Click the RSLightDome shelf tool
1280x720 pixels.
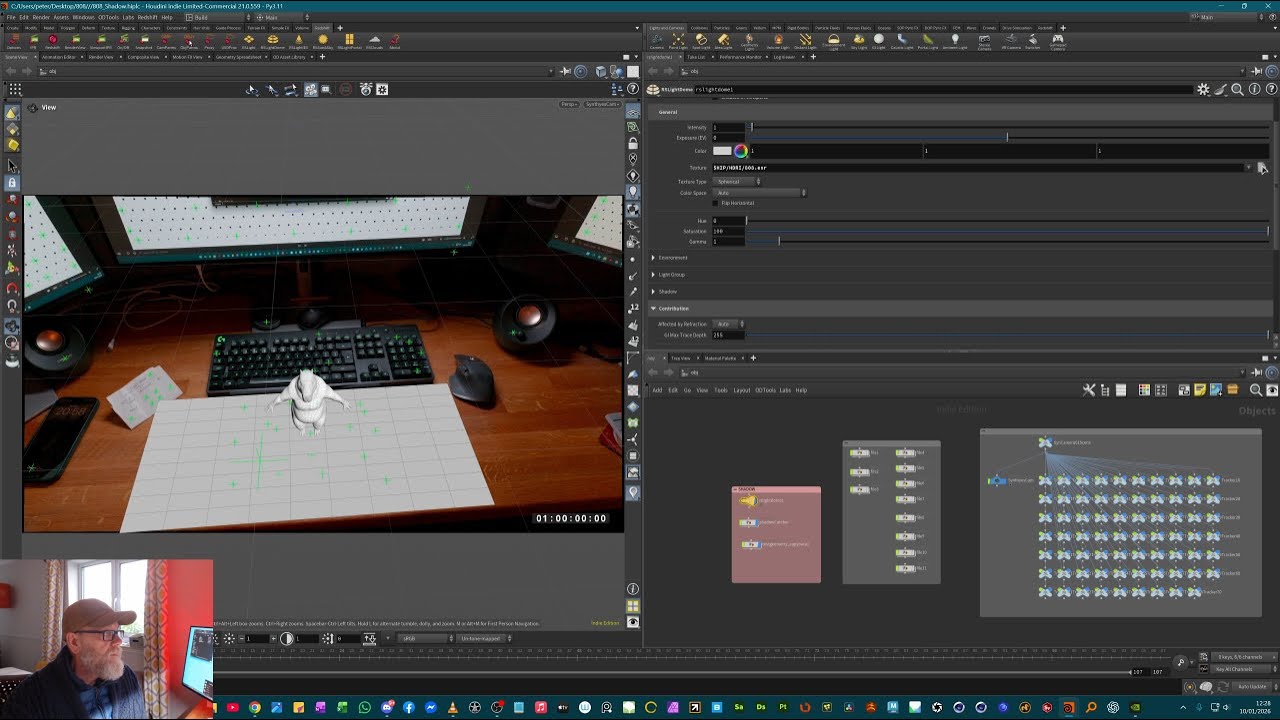coord(272,42)
